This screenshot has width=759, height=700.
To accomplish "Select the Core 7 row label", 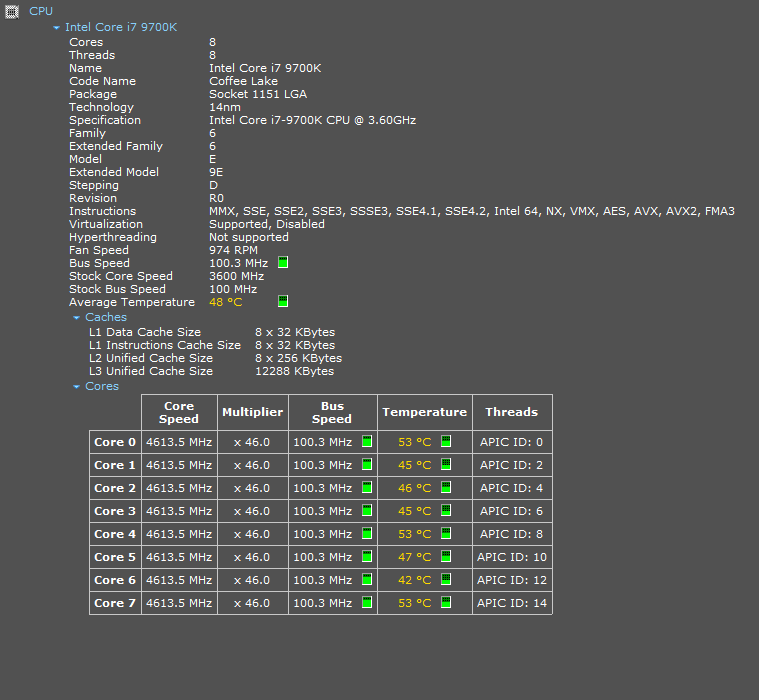I will tap(115, 603).
